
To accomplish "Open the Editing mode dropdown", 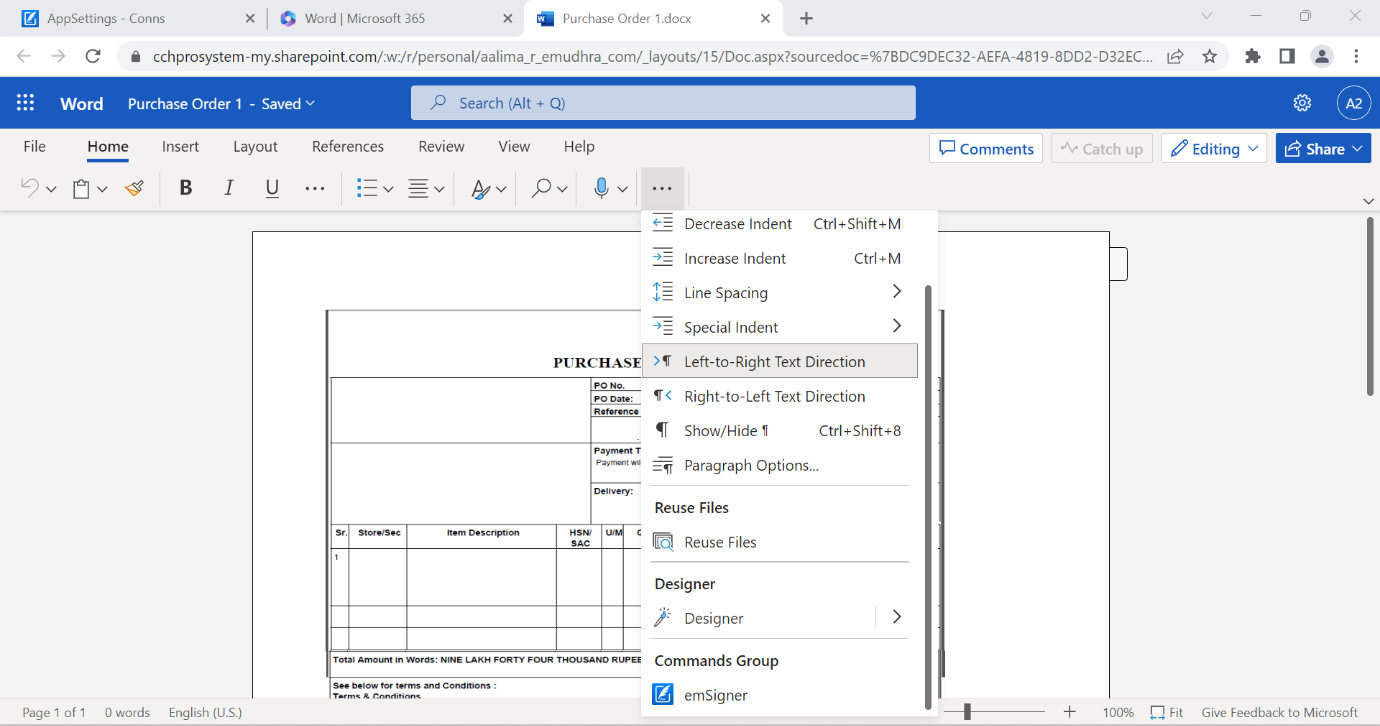I will point(1214,148).
